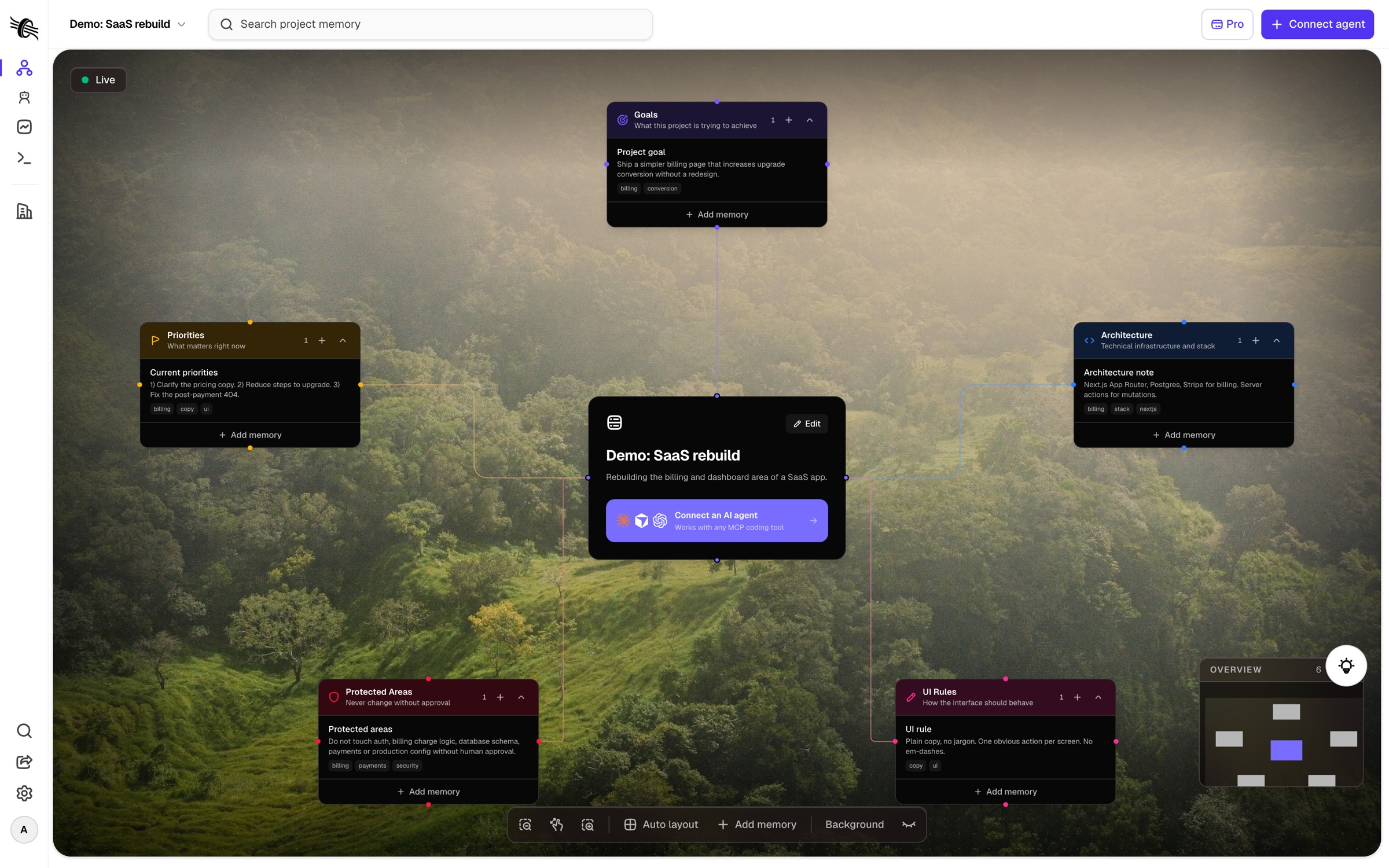Screen dimensions: 1389x868
Task: Open the terminal prompt icon in the sidebar
Action: (x=24, y=158)
